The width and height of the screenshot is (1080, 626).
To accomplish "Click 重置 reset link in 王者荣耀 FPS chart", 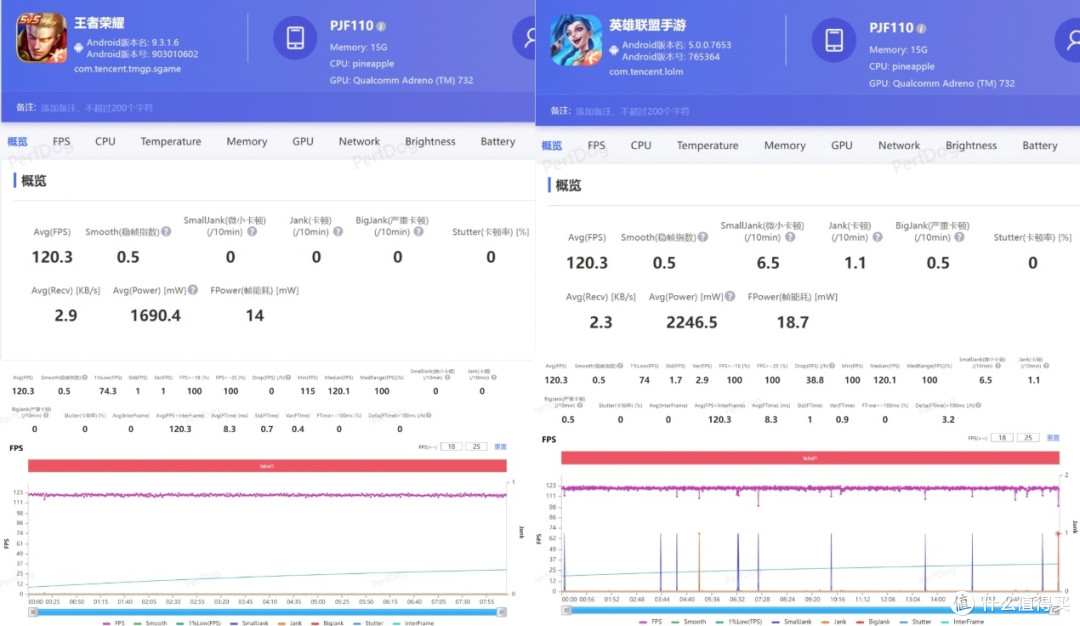I will point(501,446).
